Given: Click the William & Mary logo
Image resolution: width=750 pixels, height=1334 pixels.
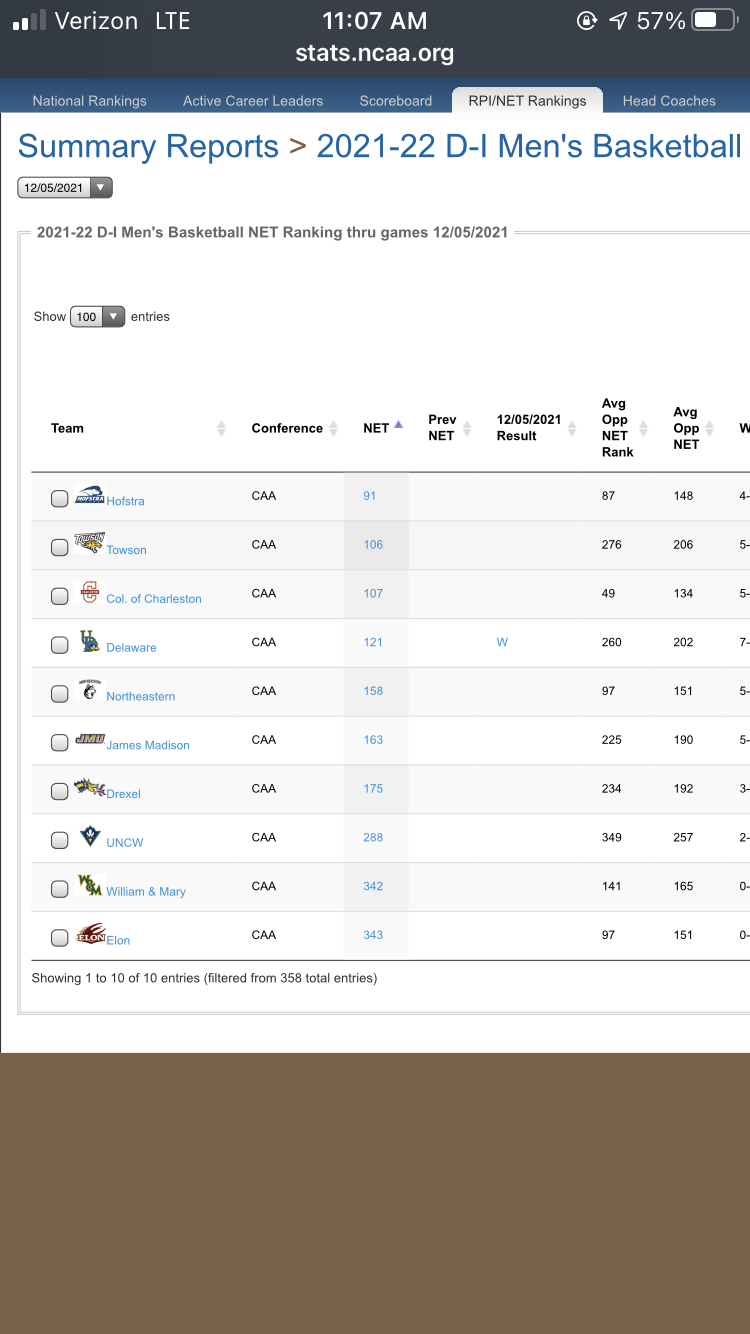Looking at the screenshot, I should pos(90,885).
